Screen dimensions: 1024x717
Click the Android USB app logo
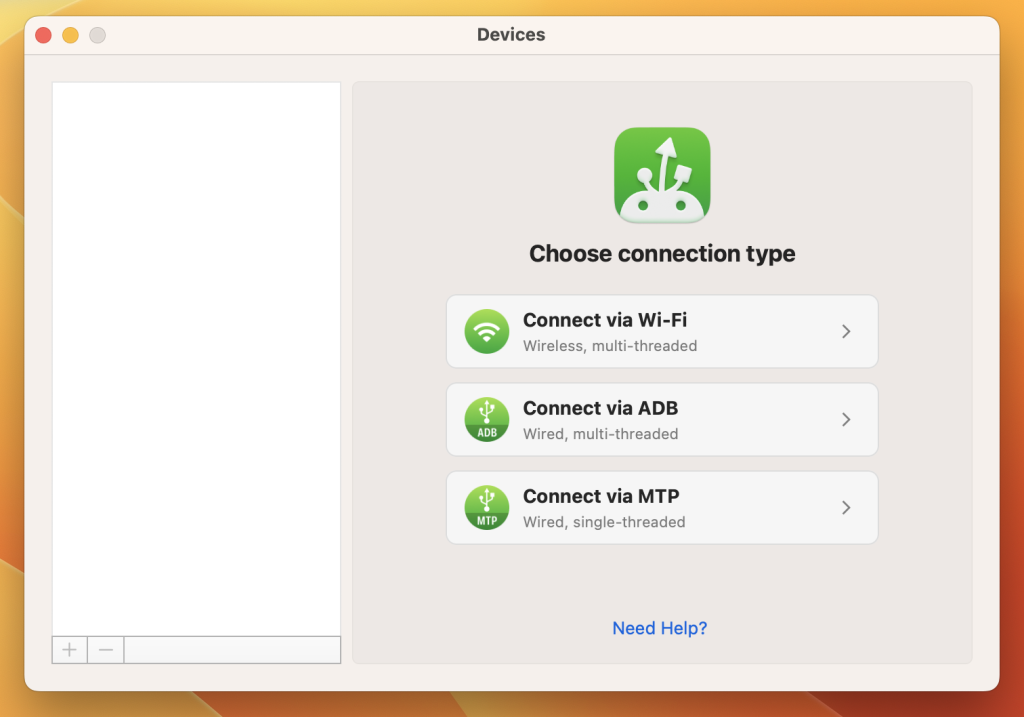(x=662, y=175)
